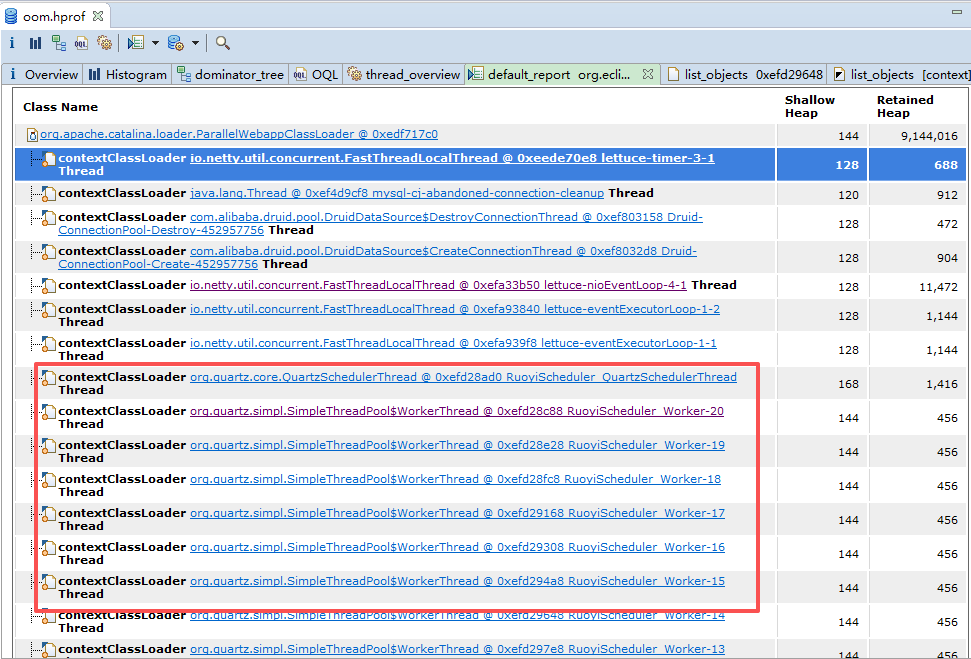The image size is (971, 659).
Task: Open ParallelWebappClassLoader @ 0xedf717c0 link
Action: 239,134
